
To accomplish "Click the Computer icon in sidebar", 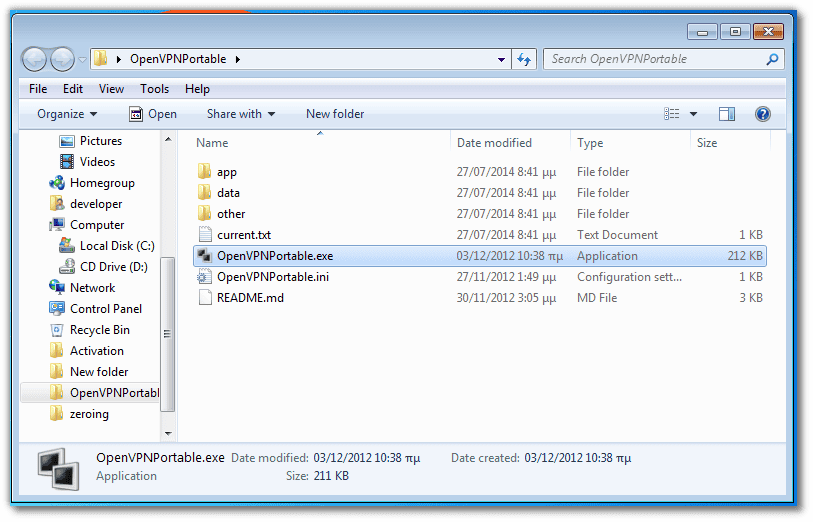I will [x=57, y=225].
